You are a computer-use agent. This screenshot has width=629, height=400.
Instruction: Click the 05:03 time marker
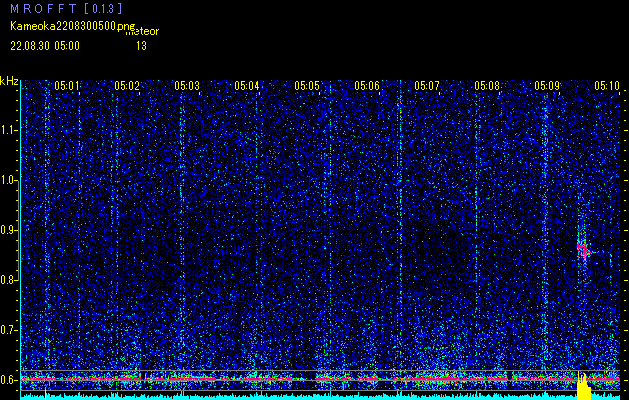pos(187,85)
